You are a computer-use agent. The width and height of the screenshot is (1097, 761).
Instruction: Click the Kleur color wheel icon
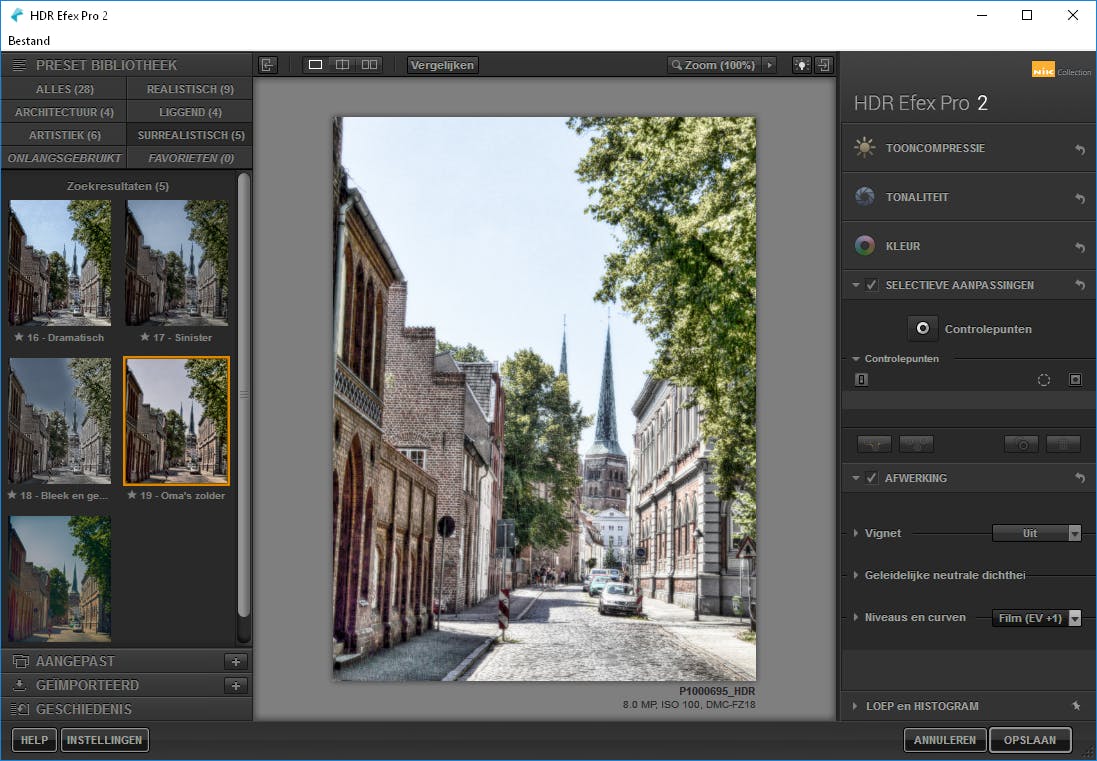865,246
